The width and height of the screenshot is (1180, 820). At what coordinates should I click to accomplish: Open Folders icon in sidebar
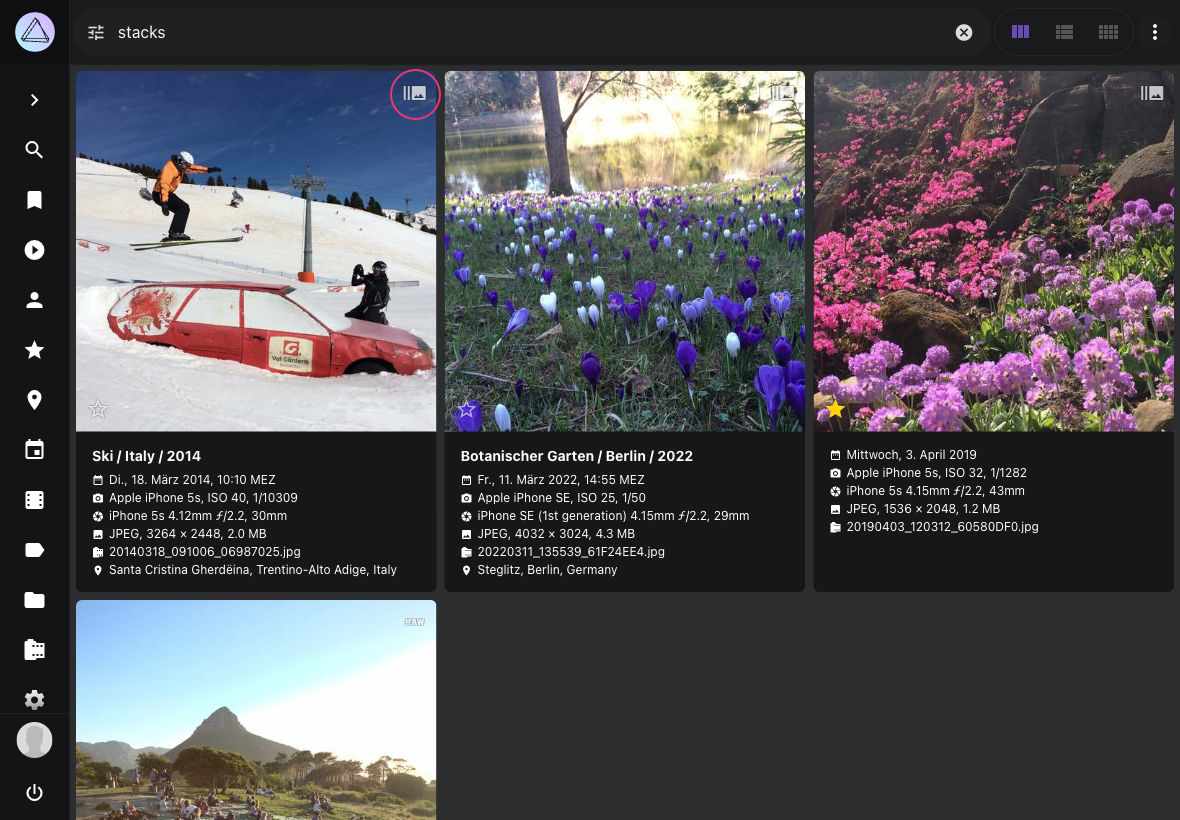[x=35, y=600]
